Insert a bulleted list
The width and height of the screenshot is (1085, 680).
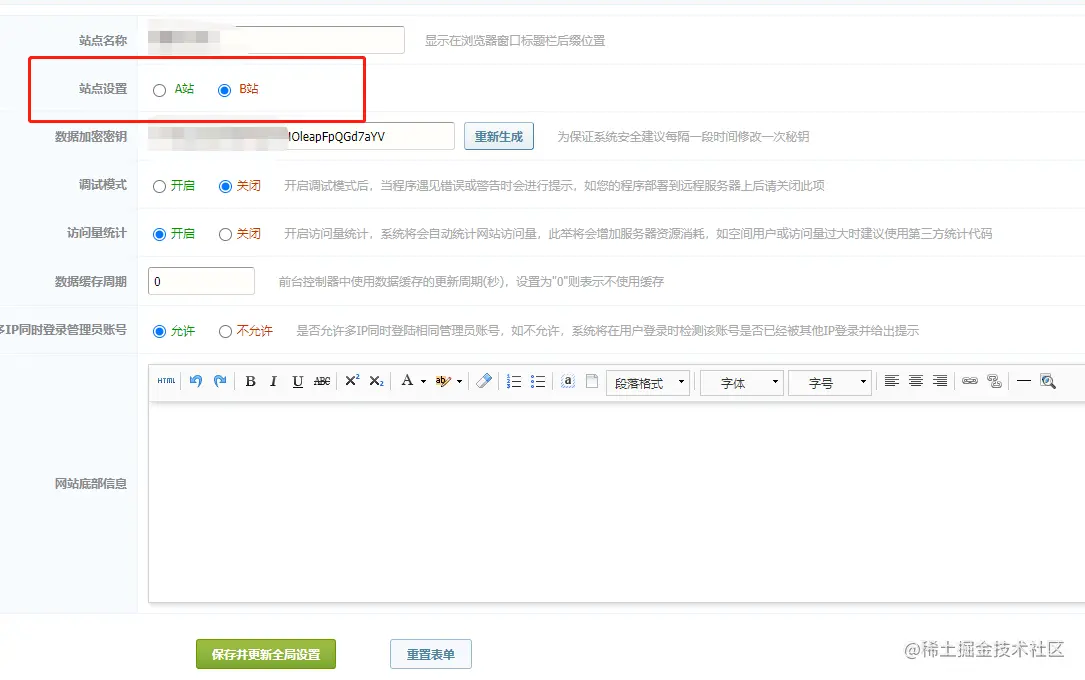[538, 381]
